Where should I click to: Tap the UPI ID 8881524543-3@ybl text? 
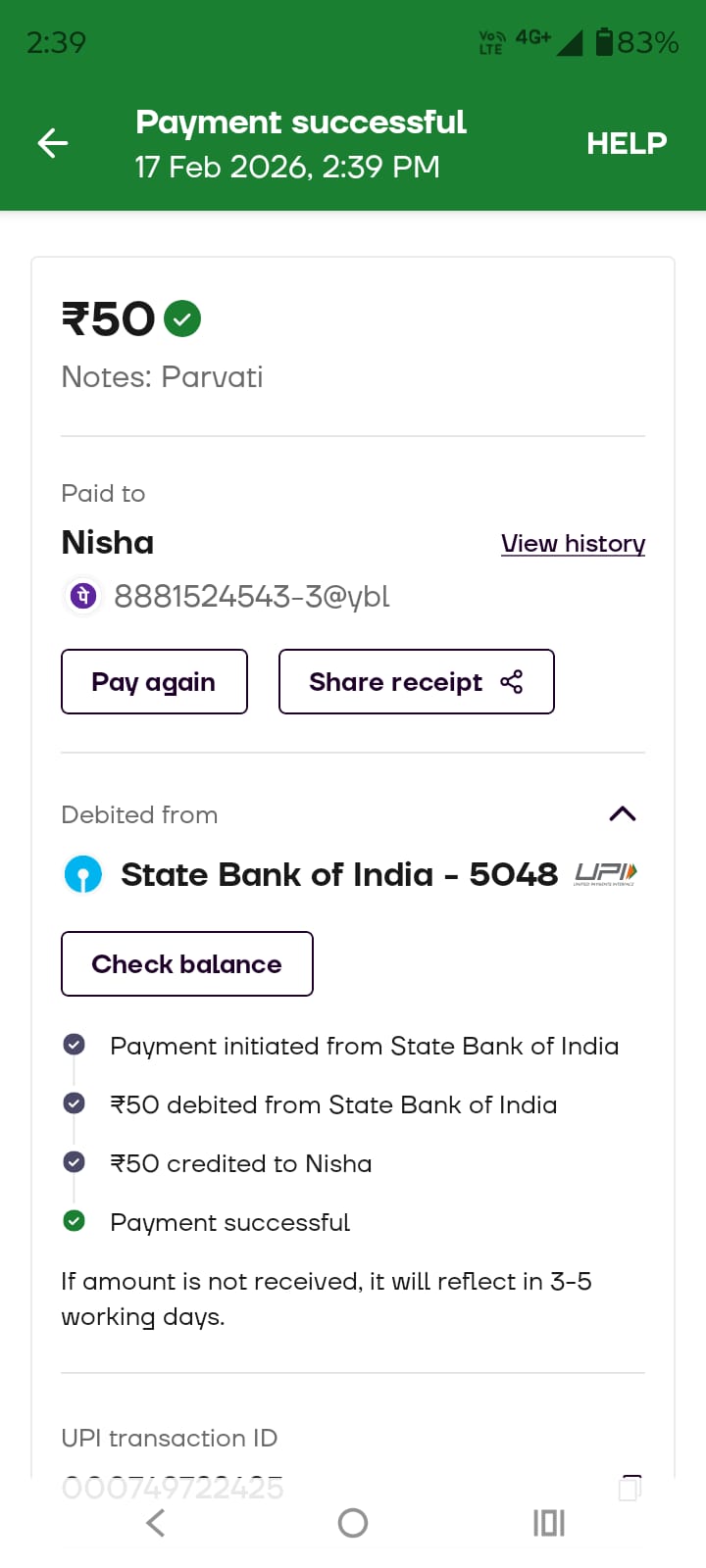(x=252, y=596)
